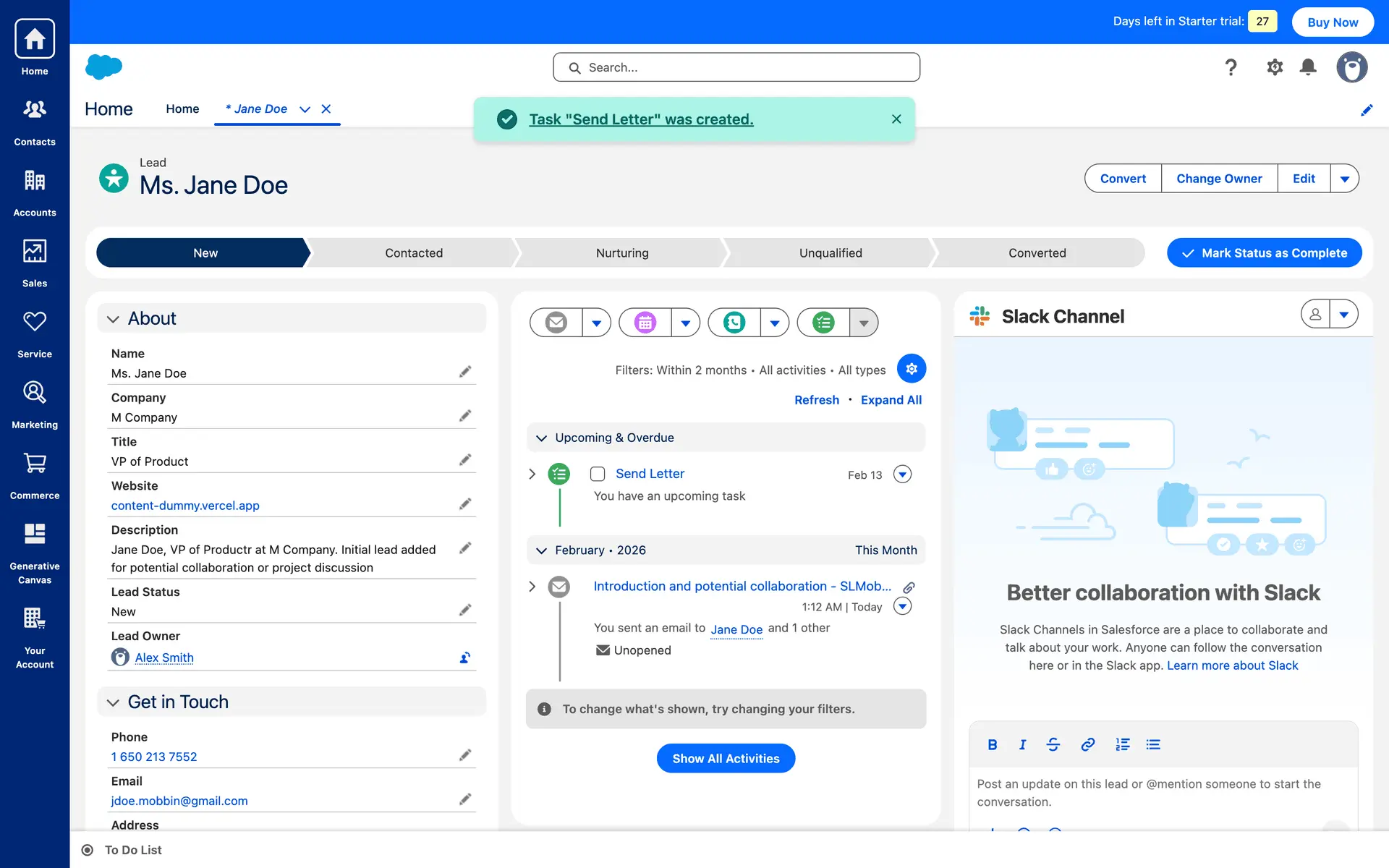
Task: Check the Send Letter task checkbox
Action: click(x=598, y=474)
